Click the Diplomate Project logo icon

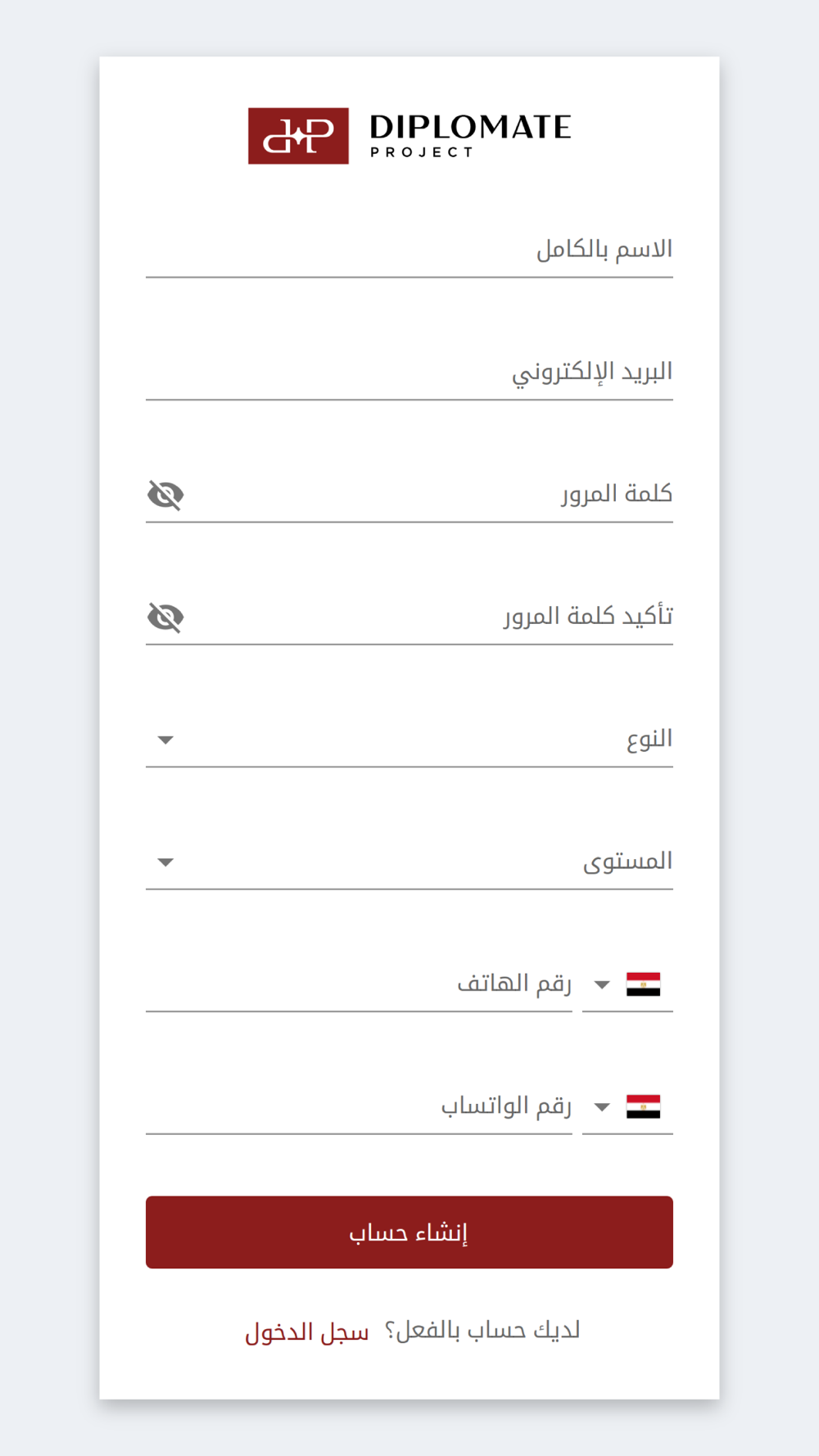point(298,136)
